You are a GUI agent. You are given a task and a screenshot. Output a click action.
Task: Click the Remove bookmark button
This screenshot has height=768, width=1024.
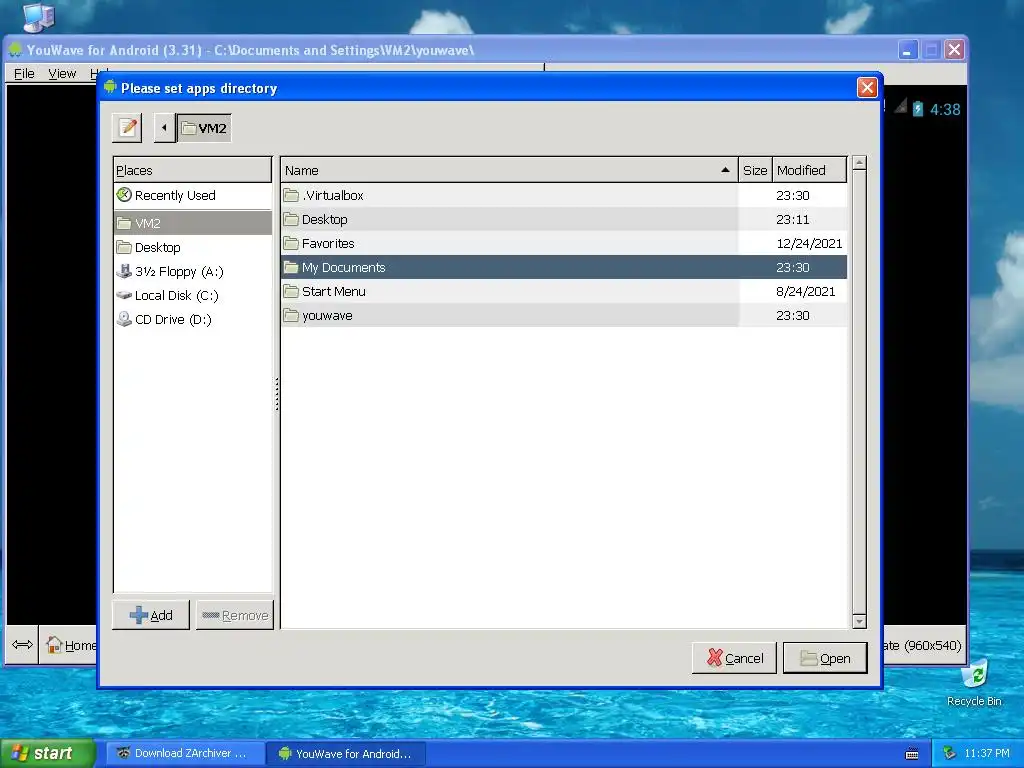click(235, 615)
